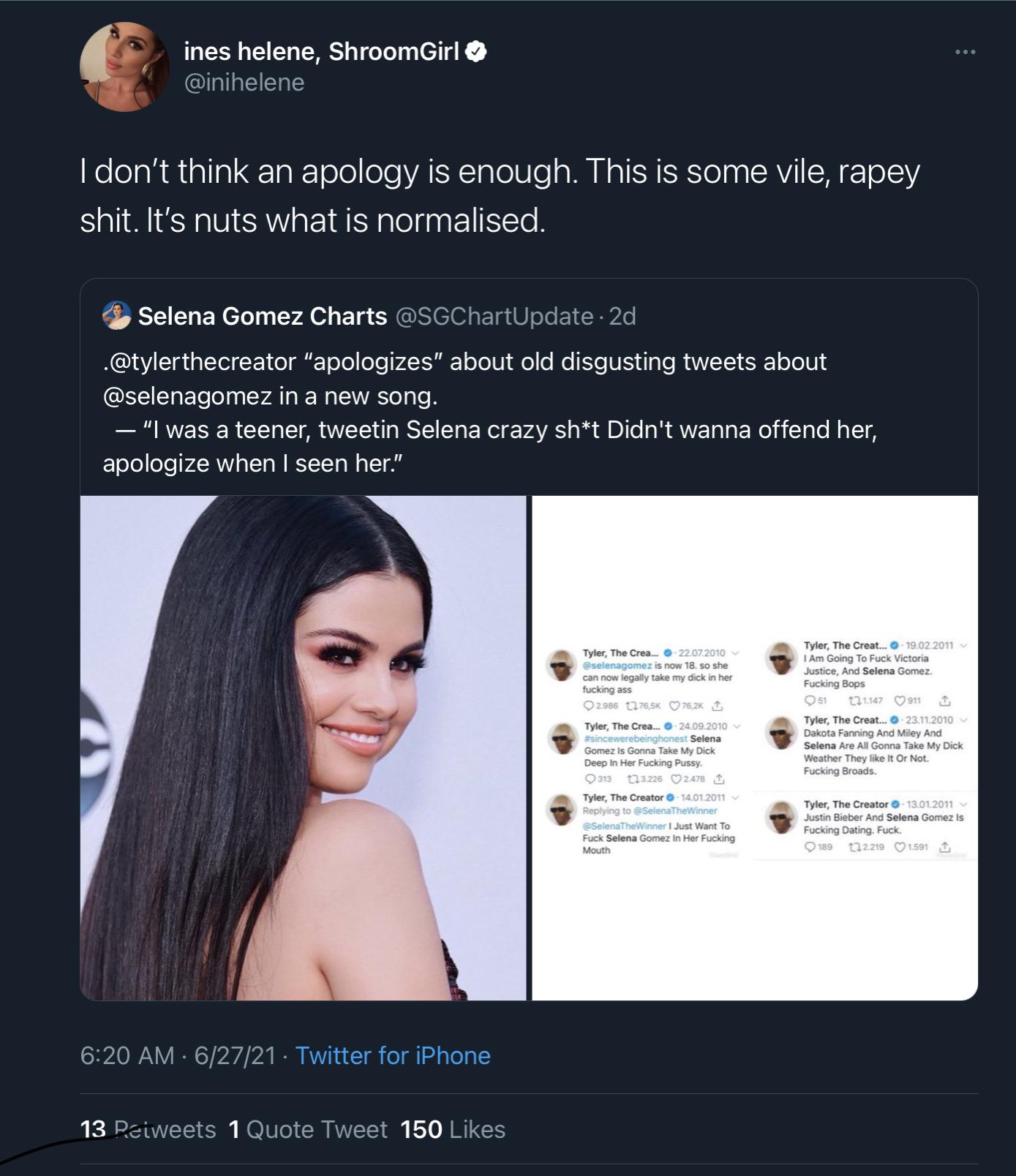Expand the chevron next to 19.02.2011

click(x=964, y=645)
